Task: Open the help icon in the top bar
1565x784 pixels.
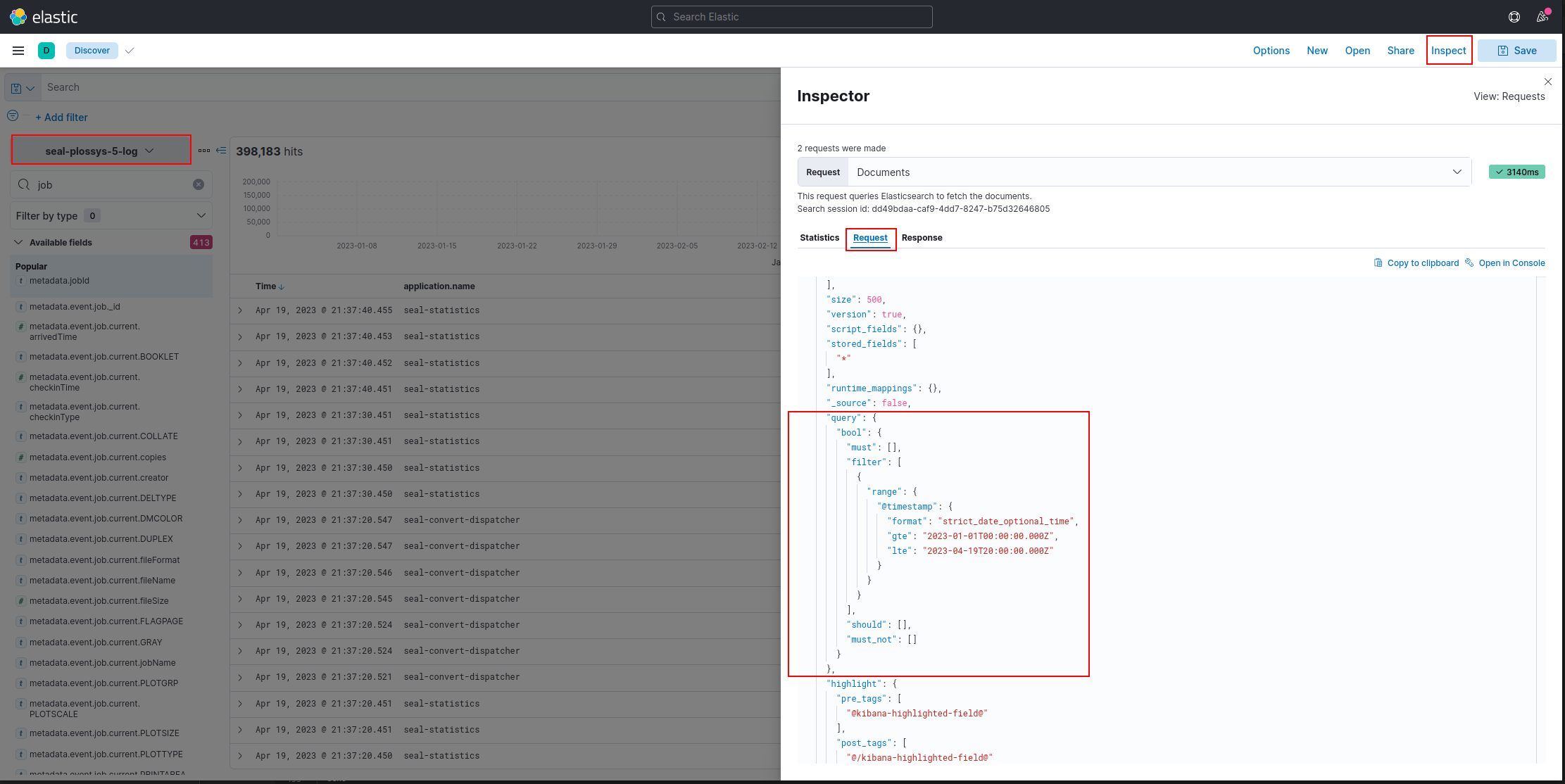Action: coord(1514,16)
